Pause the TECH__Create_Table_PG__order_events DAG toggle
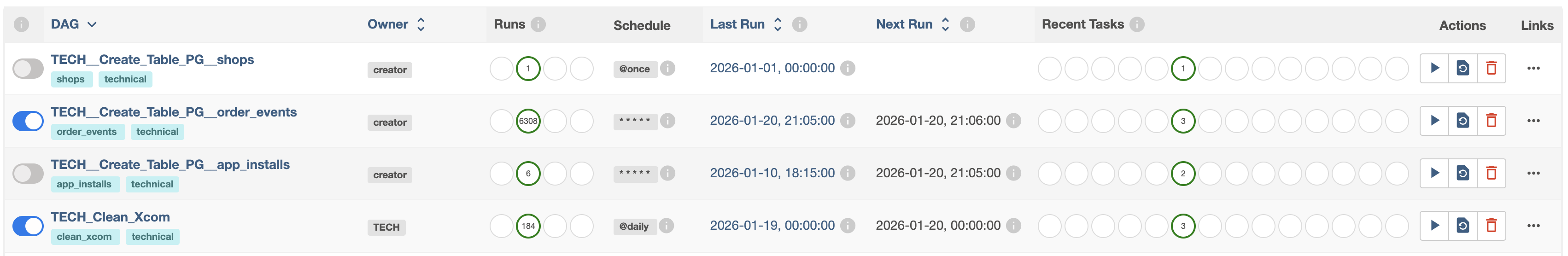The image size is (1568, 256). (28, 121)
